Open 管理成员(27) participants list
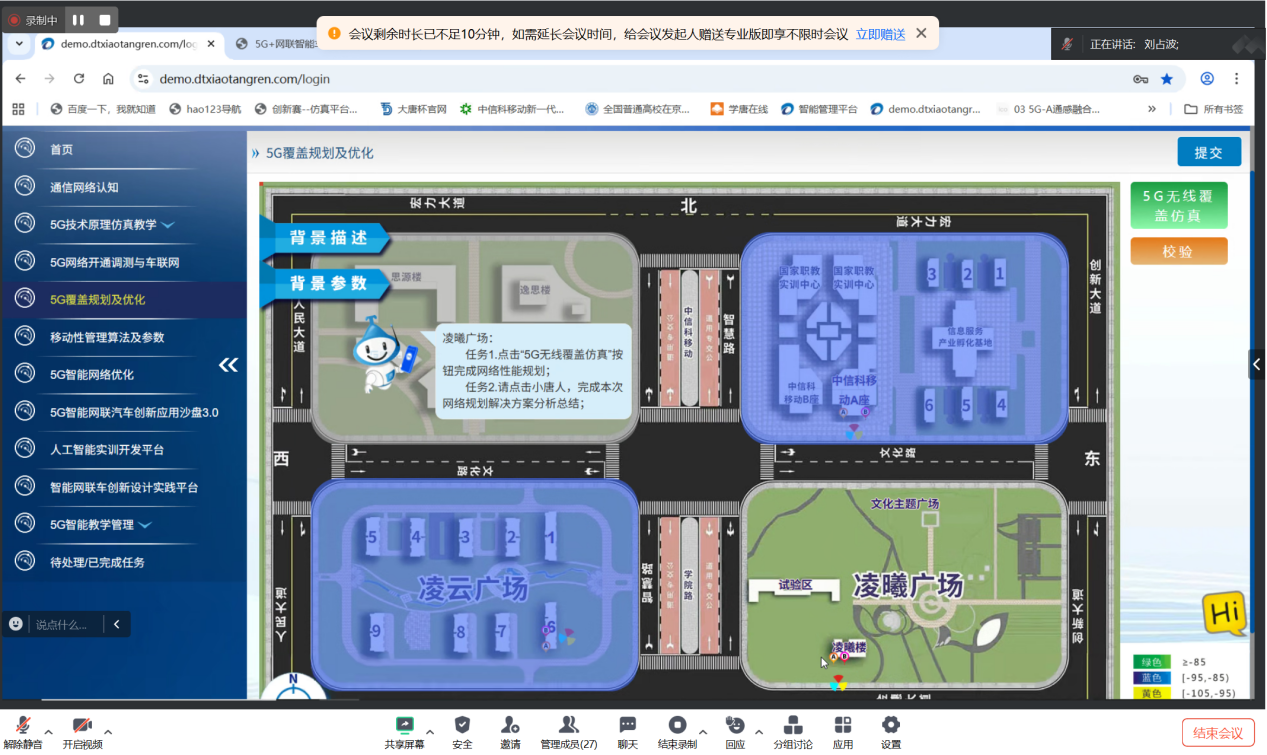This screenshot has width=1267, height=755. pyautogui.click(x=568, y=729)
